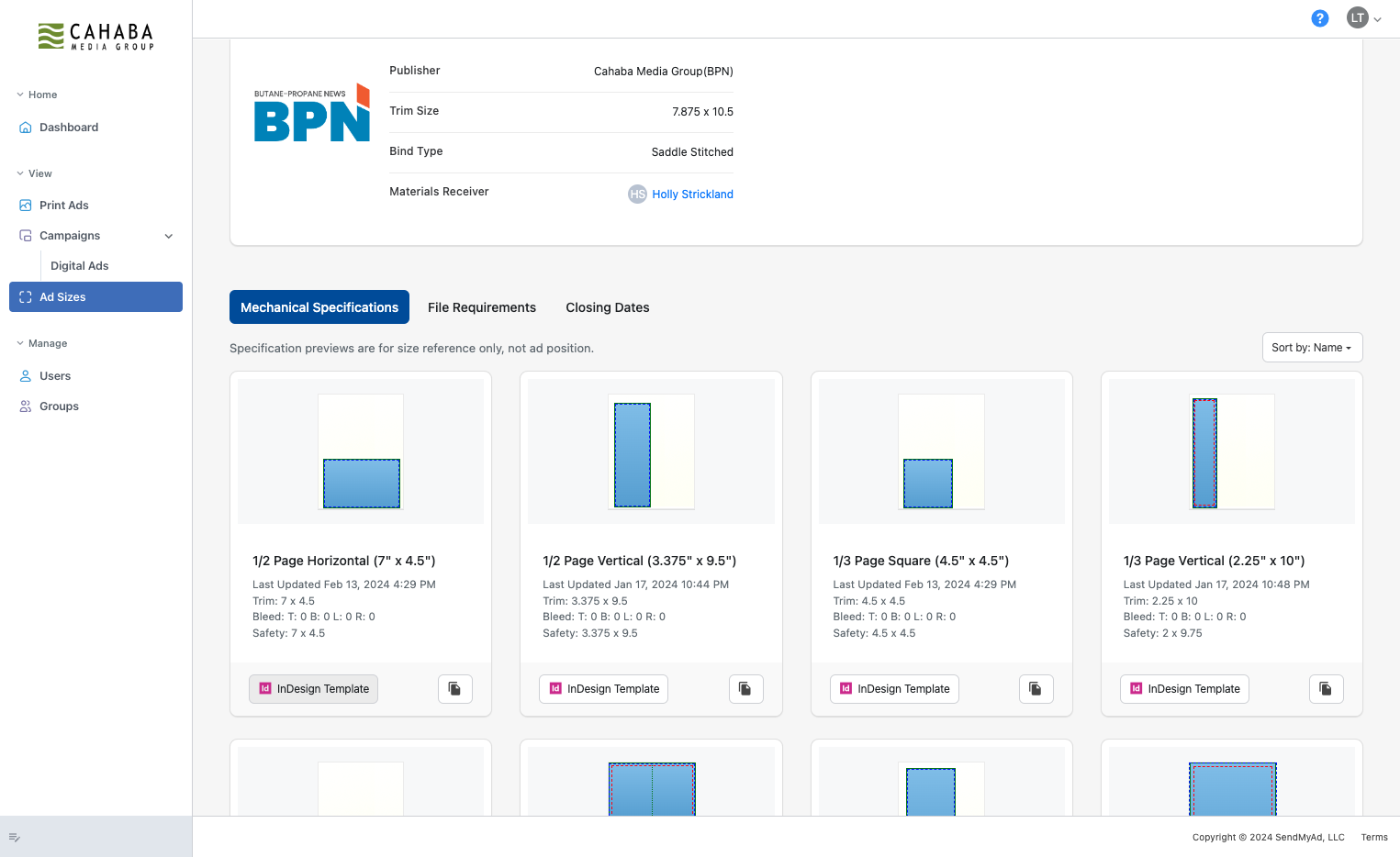Image resolution: width=1400 pixels, height=857 pixels.
Task: Click the 1/3 Page Square preview thumbnail
Action: 941,451
